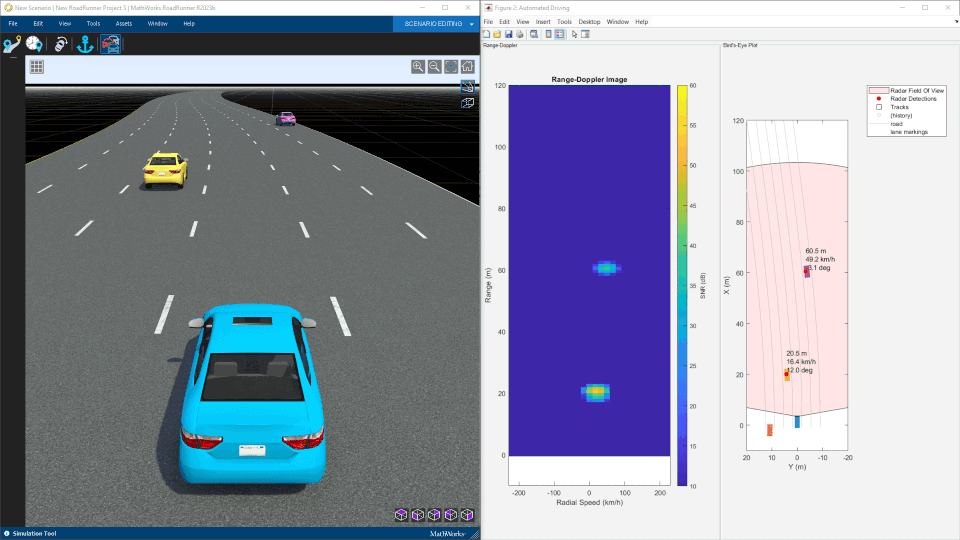
Task: Click Radar Detections legend entry
Action: (x=913, y=99)
